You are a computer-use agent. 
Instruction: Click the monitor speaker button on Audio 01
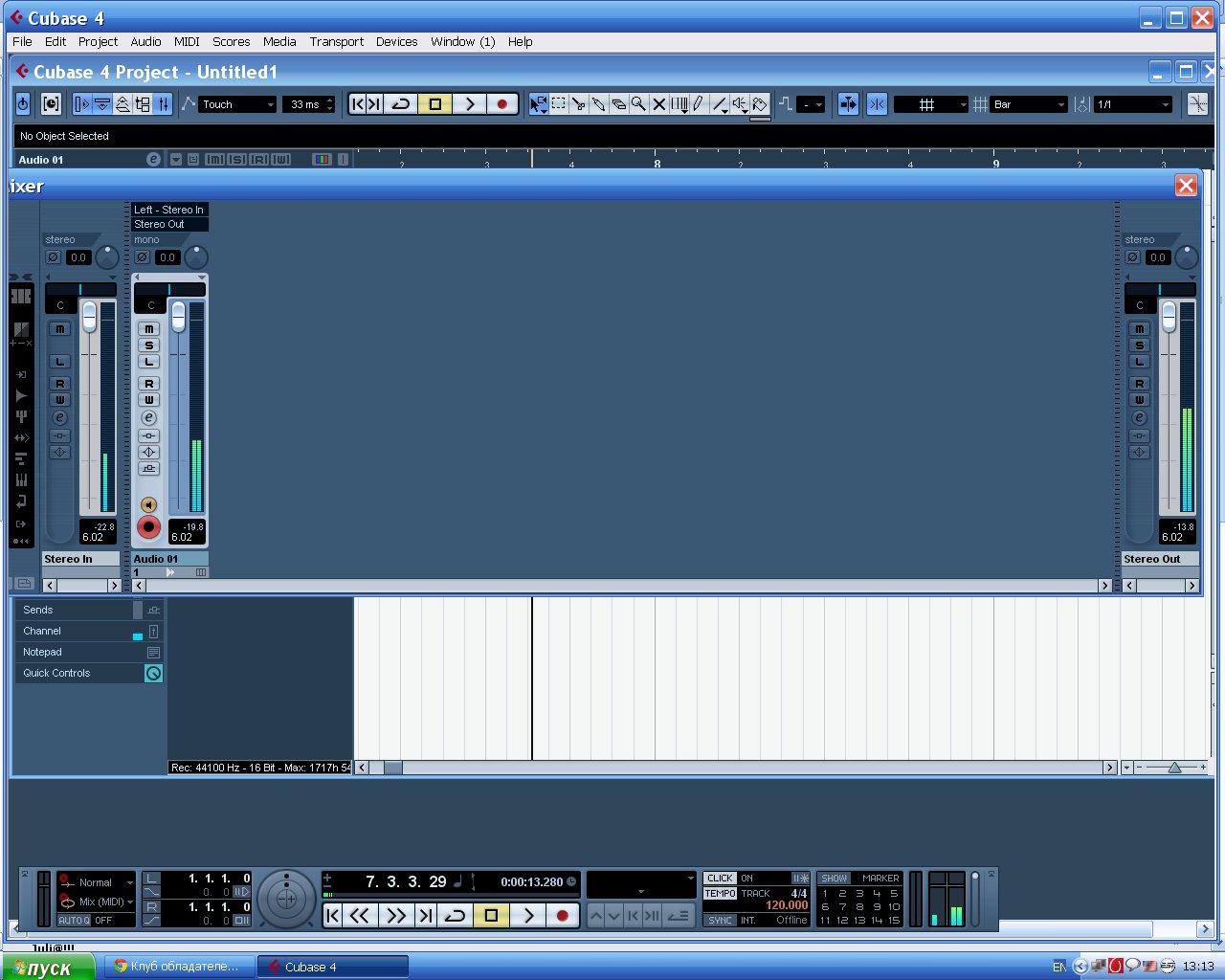pyautogui.click(x=148, y=504)
